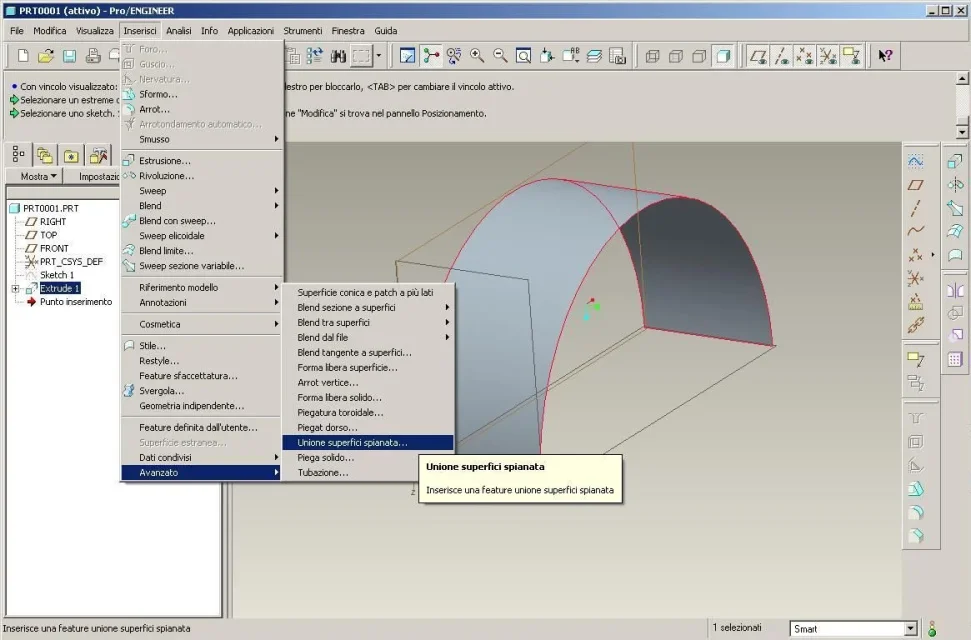Click the New file icon

pos(23,56)
